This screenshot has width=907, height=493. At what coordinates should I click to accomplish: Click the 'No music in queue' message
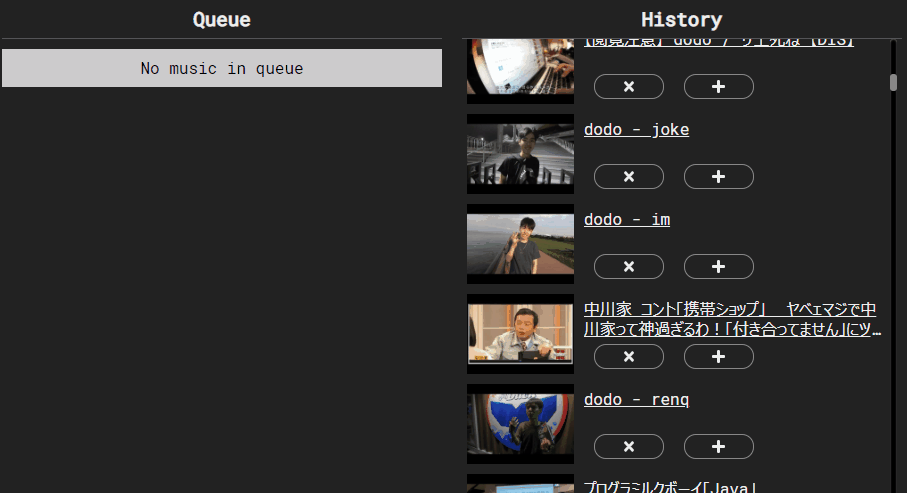222,68
